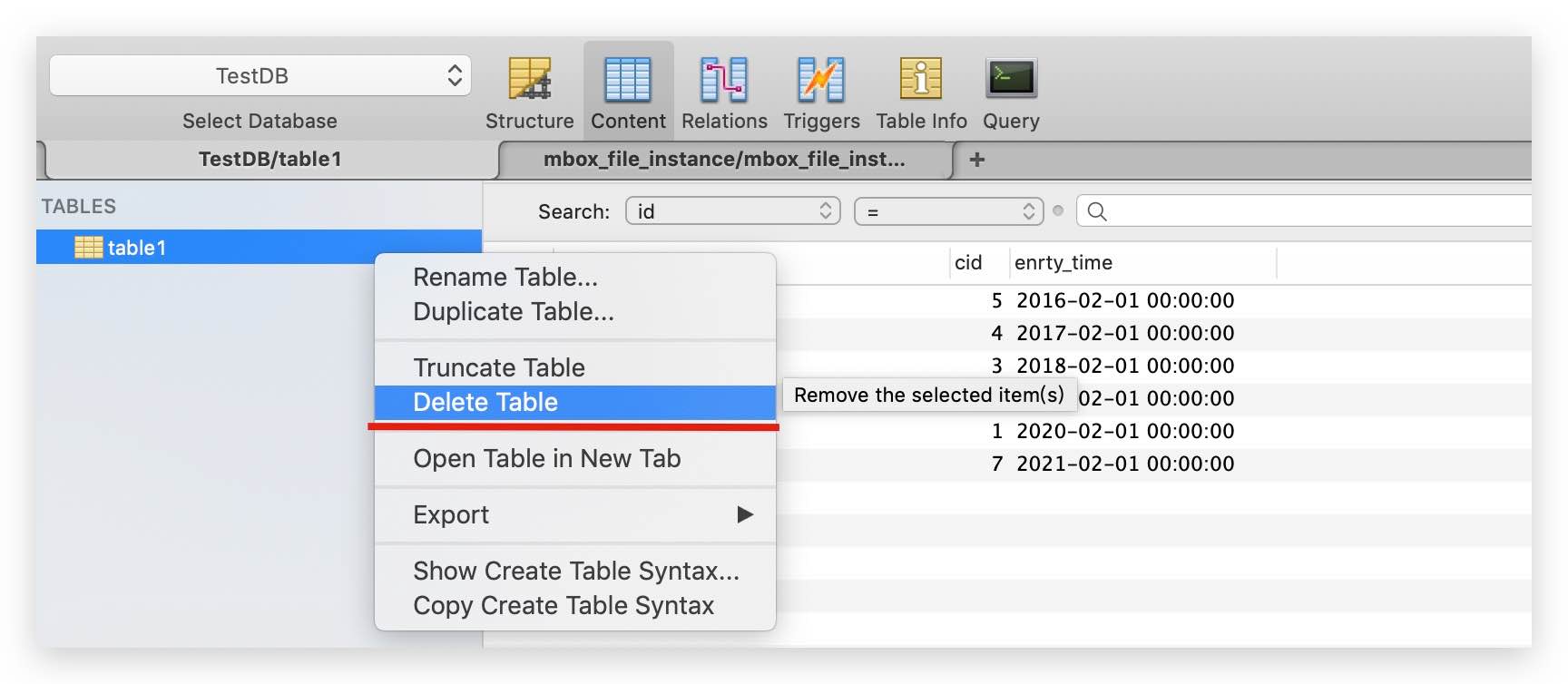
Task: Expand the search field 'id' dropdown
Action: tap(733, 211)
